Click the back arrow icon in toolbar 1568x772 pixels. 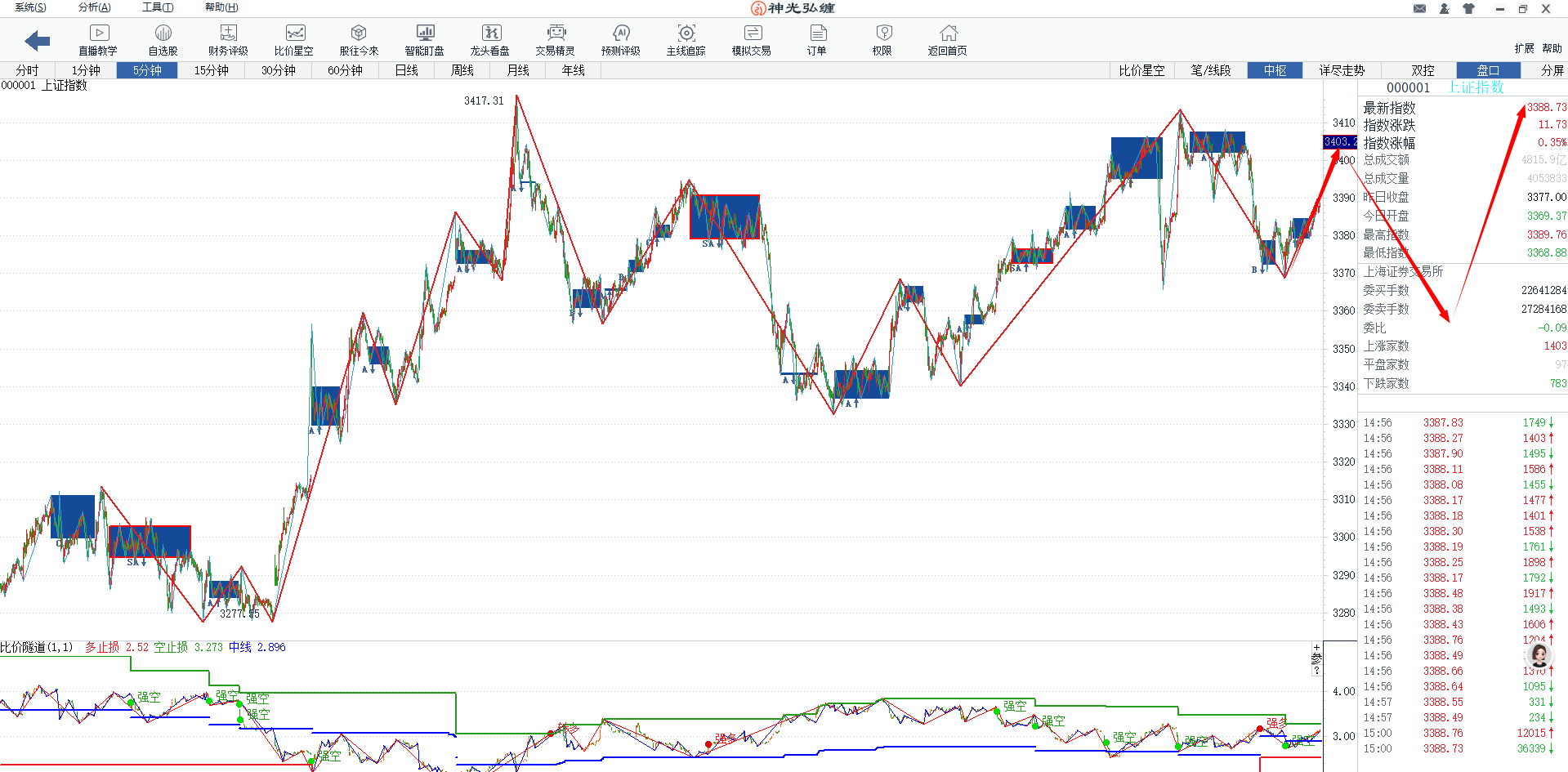[38, 40]
